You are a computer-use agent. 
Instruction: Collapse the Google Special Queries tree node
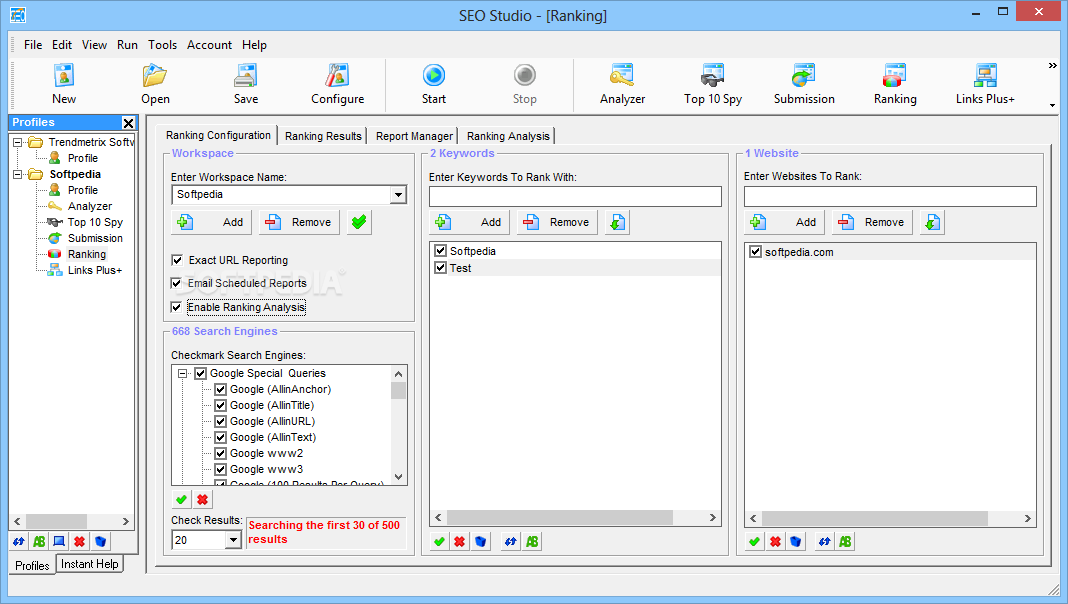pyautogui.click(x=183, y=373)
